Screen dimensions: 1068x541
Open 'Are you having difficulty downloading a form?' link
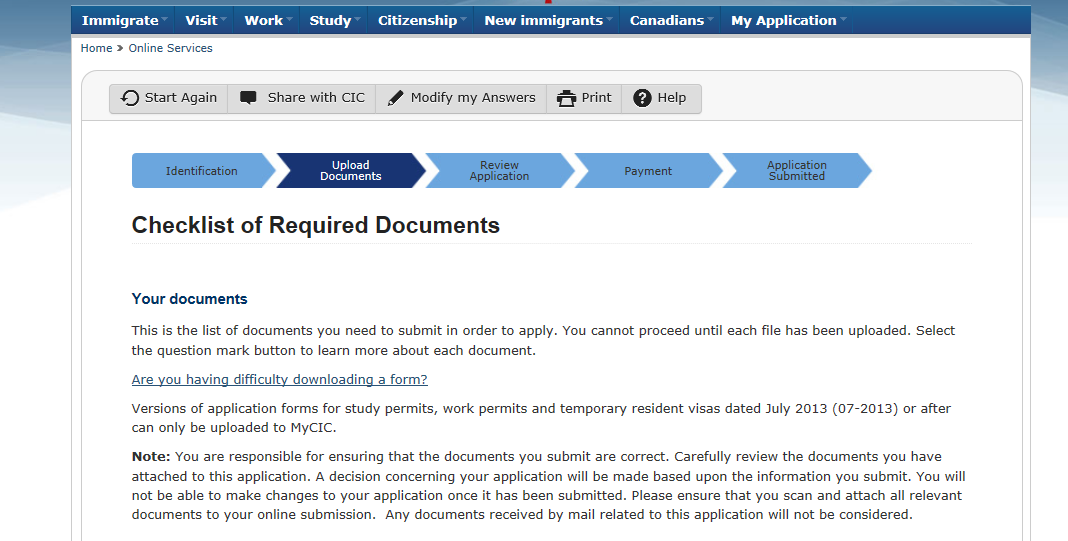[279, 380]
